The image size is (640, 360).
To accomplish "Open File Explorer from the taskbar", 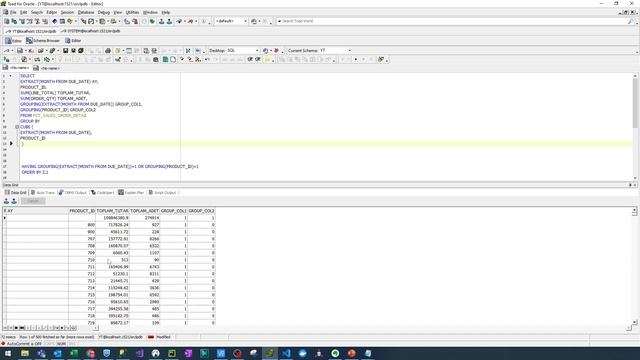I will (25, 353).
